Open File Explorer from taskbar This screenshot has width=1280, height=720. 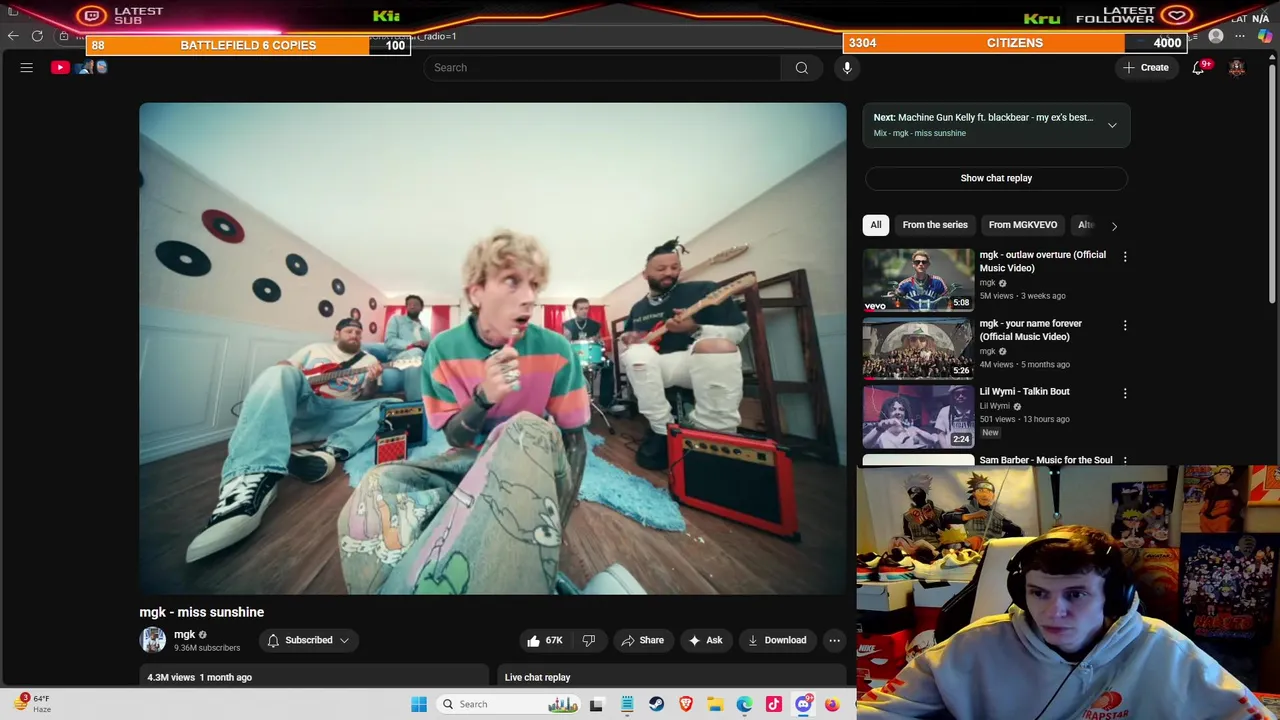coord(715,704)
